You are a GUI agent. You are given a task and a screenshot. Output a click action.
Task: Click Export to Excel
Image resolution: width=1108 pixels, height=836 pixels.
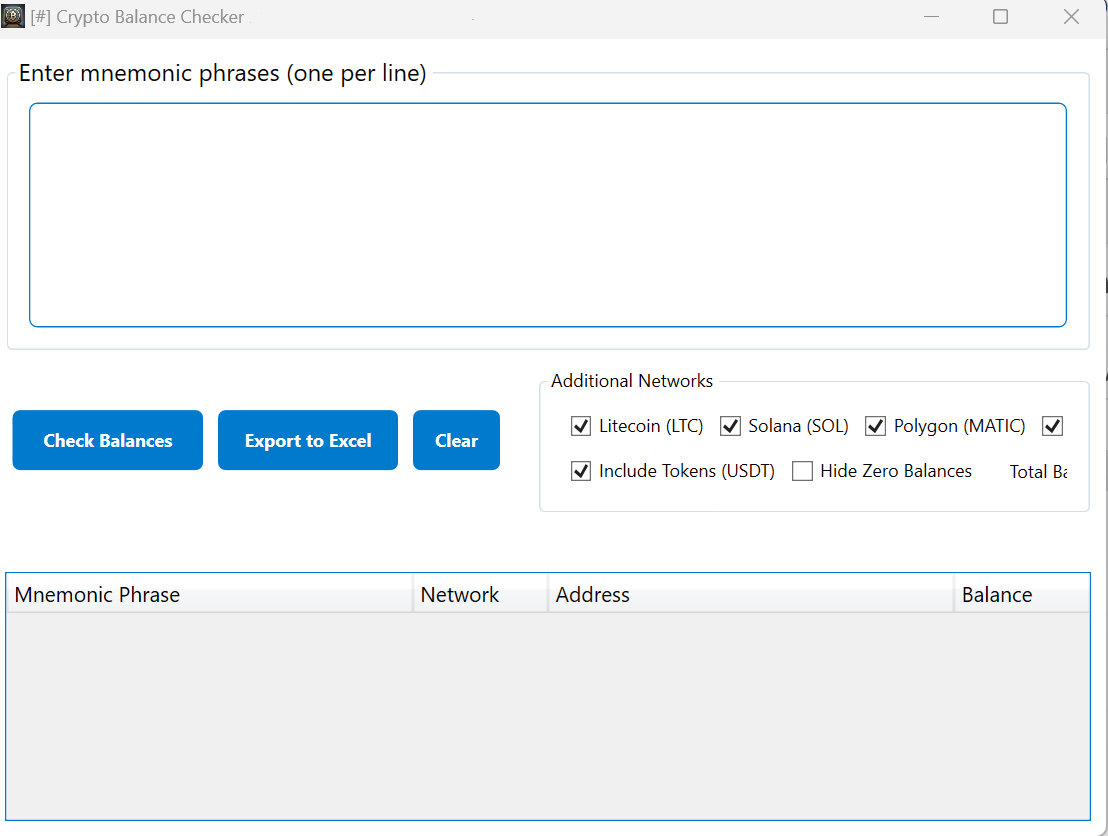pos(308,440)
